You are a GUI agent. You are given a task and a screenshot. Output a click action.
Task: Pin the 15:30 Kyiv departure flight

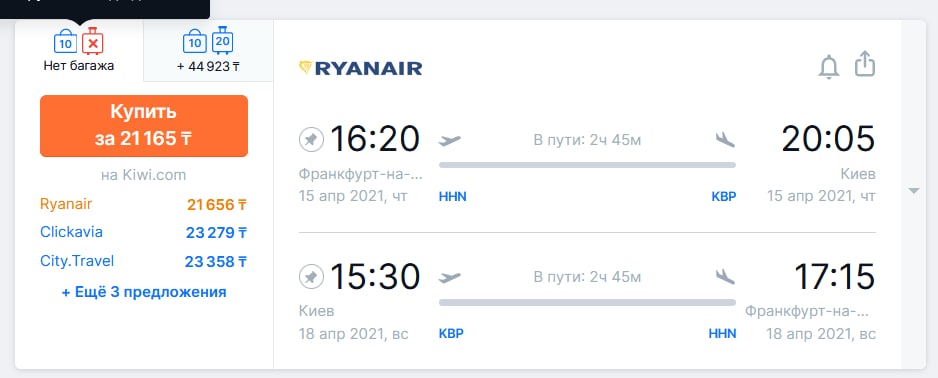click(x=311, y=277)
